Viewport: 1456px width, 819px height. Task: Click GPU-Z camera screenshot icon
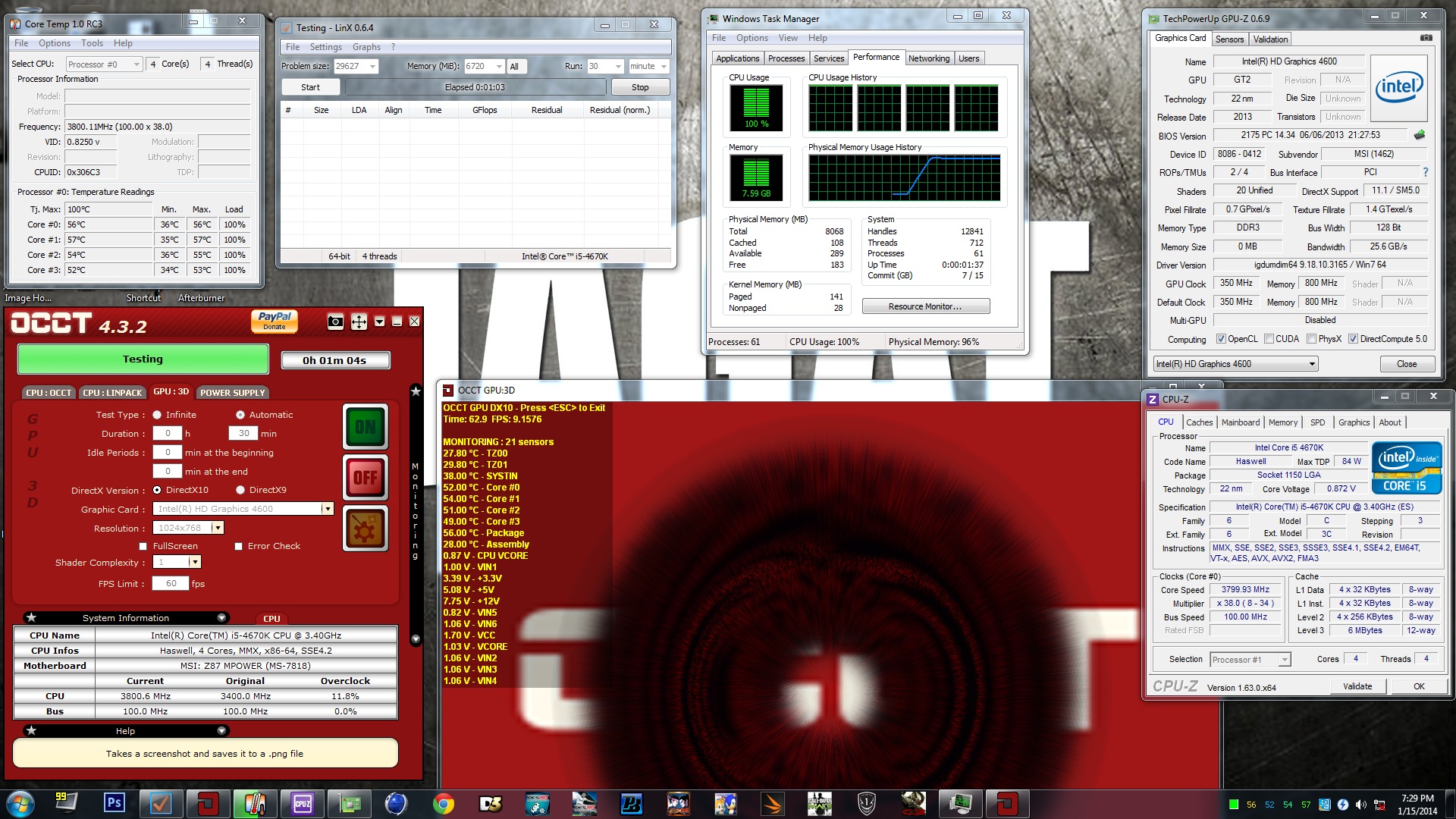tap(1426, 38)
